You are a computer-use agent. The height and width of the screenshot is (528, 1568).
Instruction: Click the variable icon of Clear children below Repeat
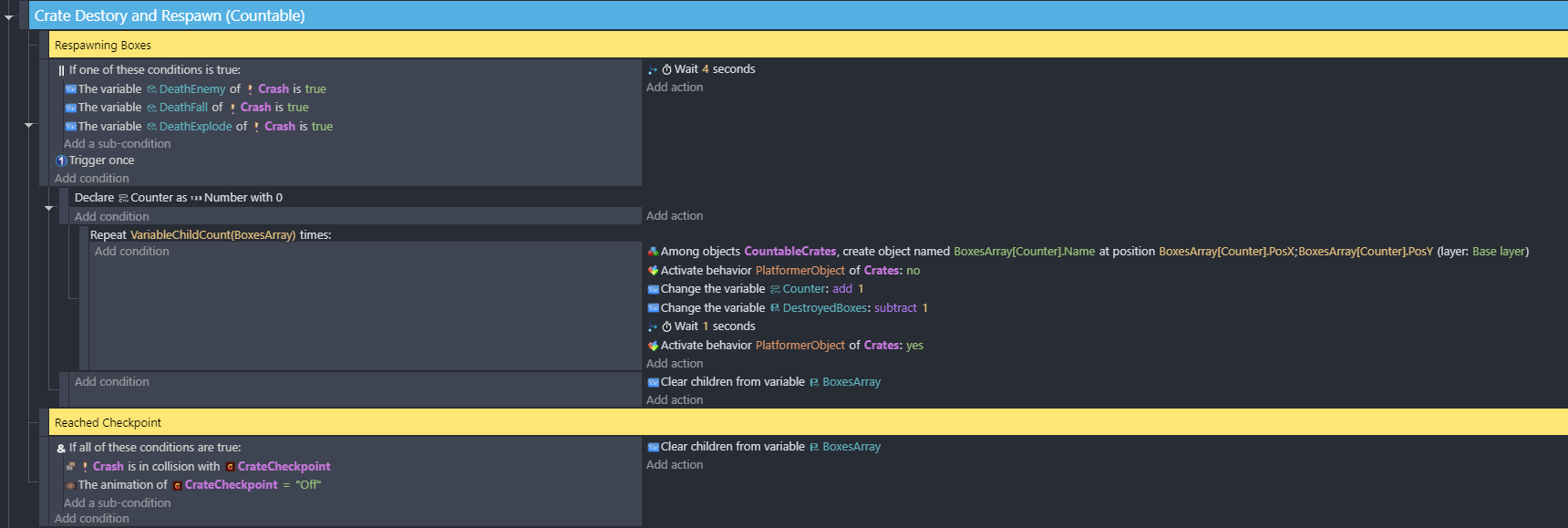pos(653,382)
